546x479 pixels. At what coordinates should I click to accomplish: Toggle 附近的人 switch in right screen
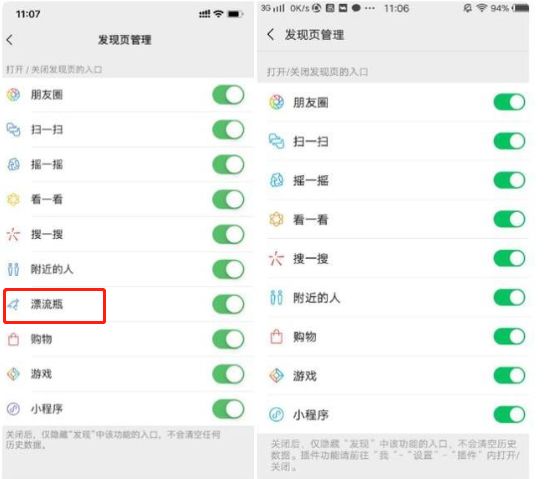(509, 298)
